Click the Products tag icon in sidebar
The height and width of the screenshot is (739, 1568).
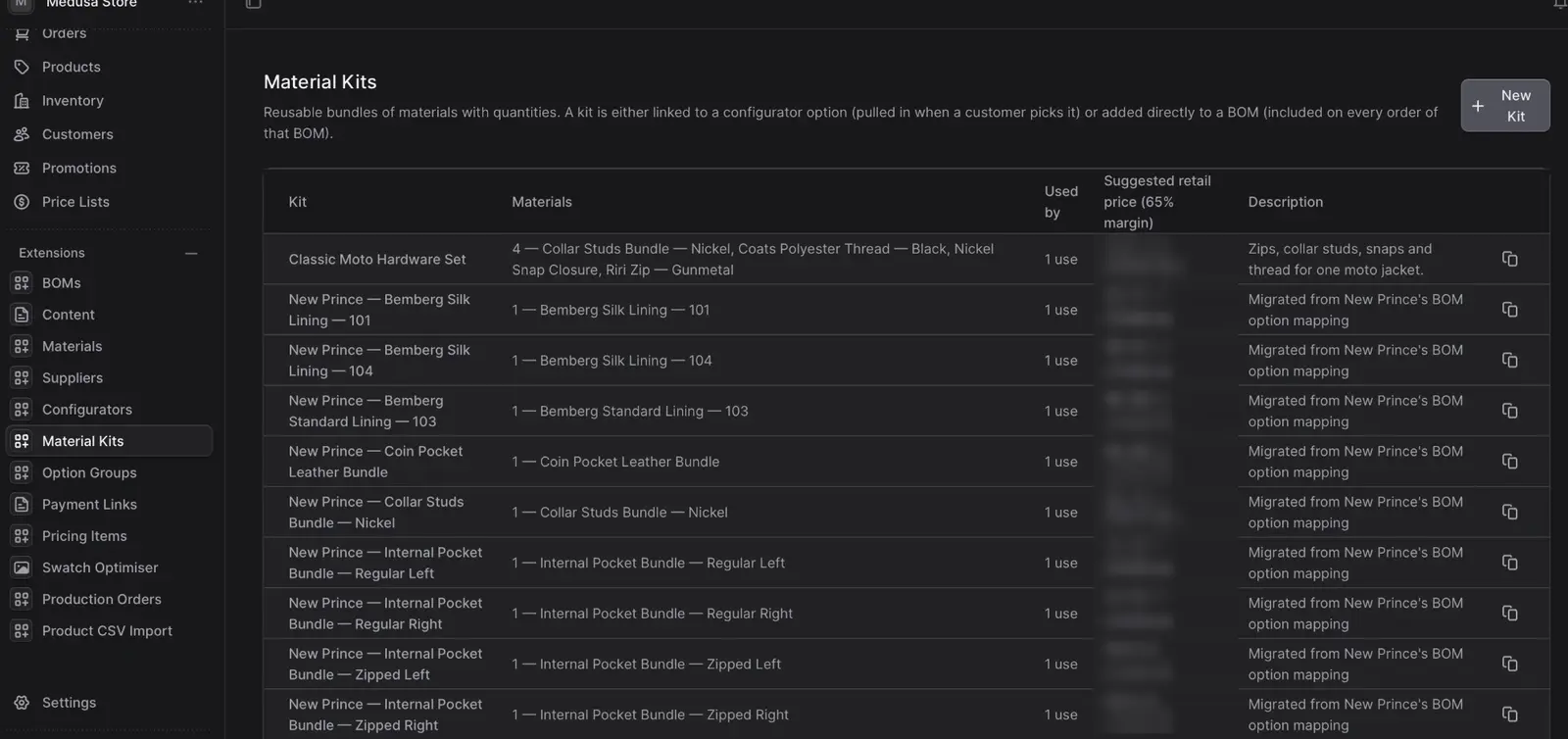pyautogui.click(x=22, y=67)
